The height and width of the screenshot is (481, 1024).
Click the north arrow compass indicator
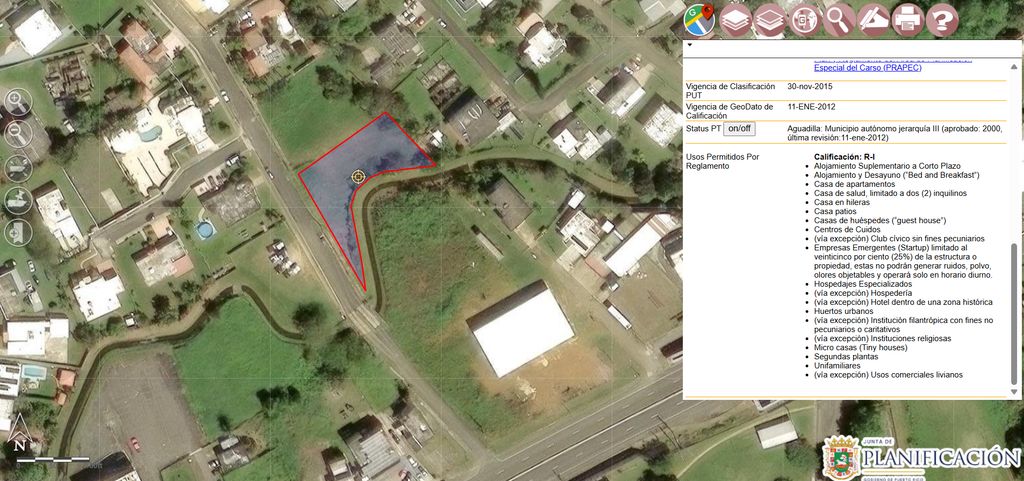pyautogui.click(x=19, y=443)
